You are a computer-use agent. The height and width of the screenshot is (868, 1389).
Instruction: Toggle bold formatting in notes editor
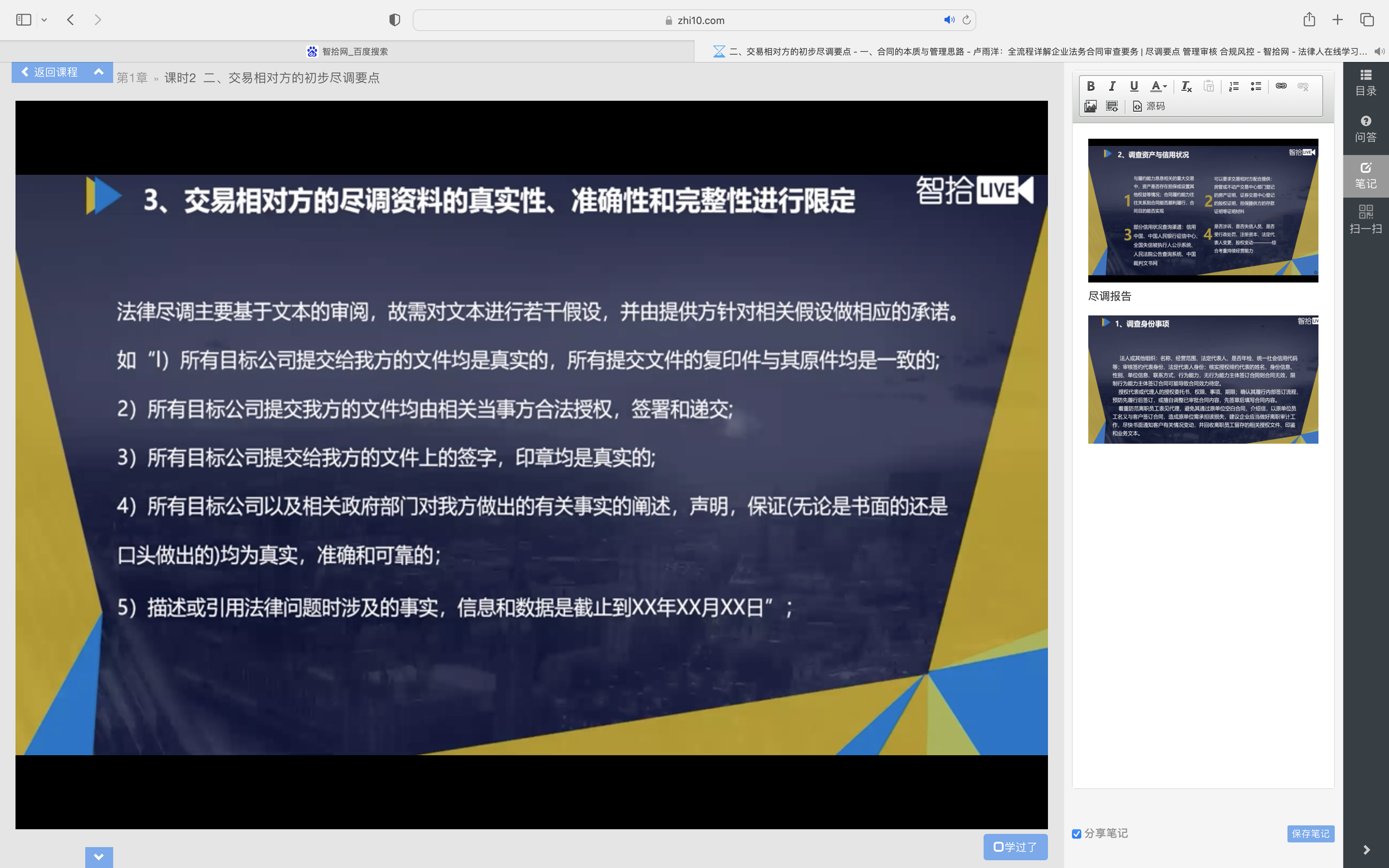(x=1091, y=86)
